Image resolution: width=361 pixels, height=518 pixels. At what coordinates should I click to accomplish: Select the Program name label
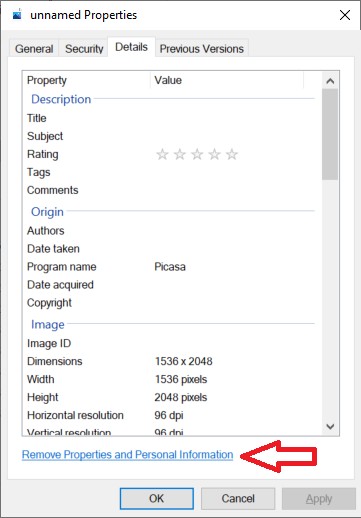pyautogui.click(x=62, y=267)
